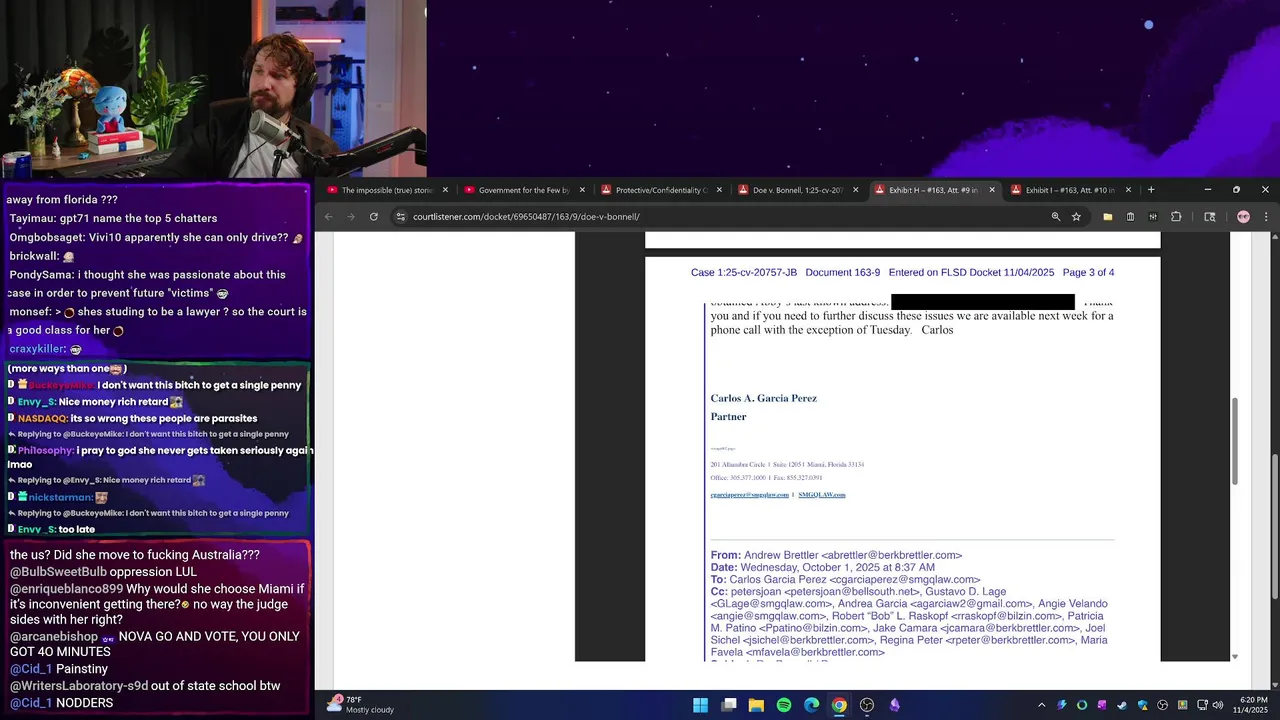Open cgarciaperez@smgqlaw.com email link
The image size is (1280, 720).
(750, 495)
